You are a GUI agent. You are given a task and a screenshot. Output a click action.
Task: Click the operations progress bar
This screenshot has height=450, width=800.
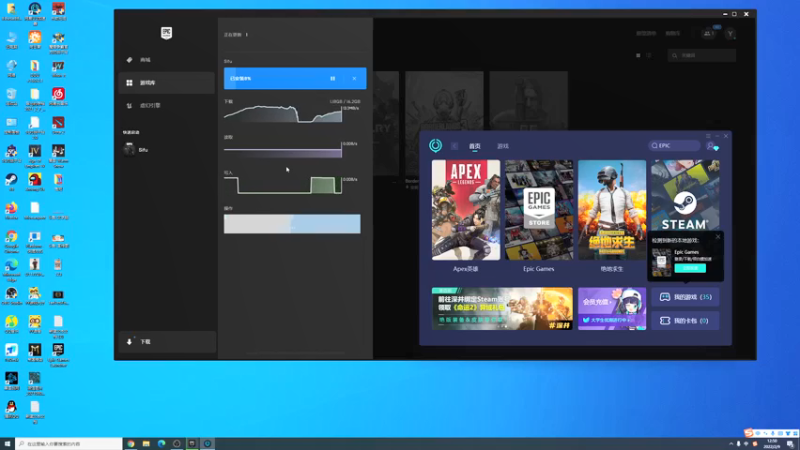tap(292, 224)
